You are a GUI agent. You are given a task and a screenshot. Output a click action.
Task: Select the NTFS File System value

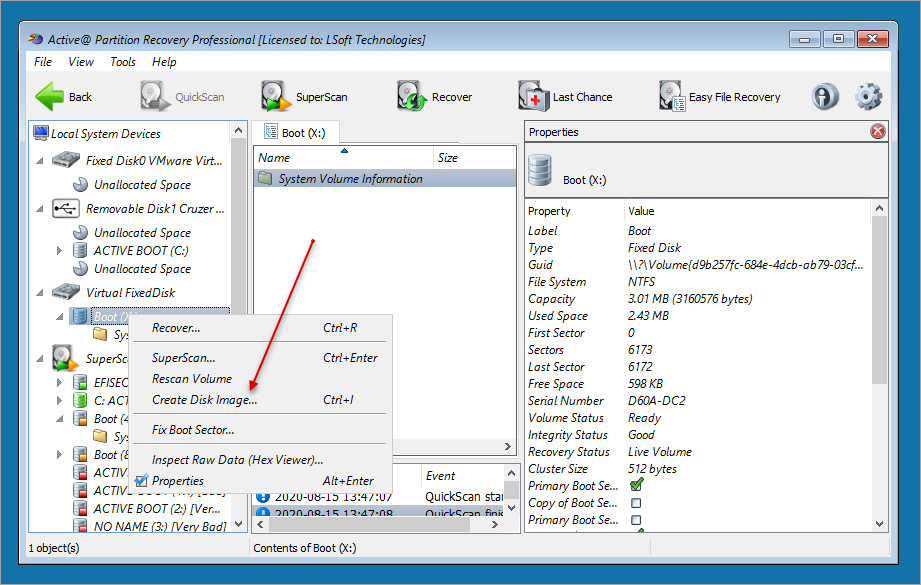tap(641, 282)
